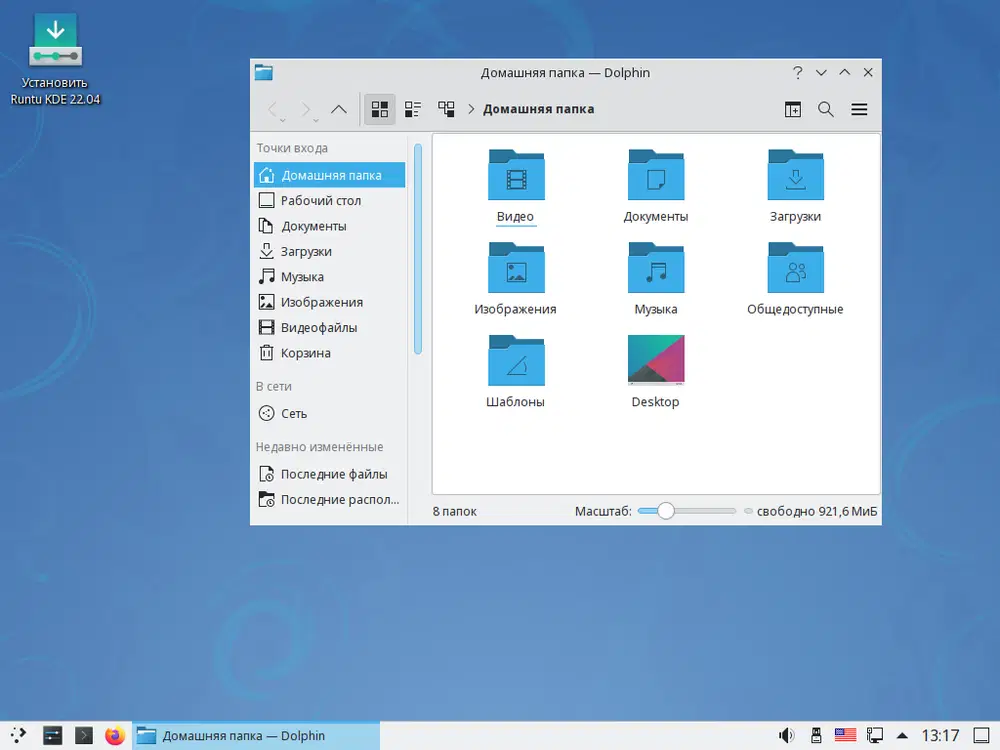Image resolution: width=1000 pixels, height=750 pixels.
Task: Select the Desktop folder thumbnail
Action: tap(656, 360)
